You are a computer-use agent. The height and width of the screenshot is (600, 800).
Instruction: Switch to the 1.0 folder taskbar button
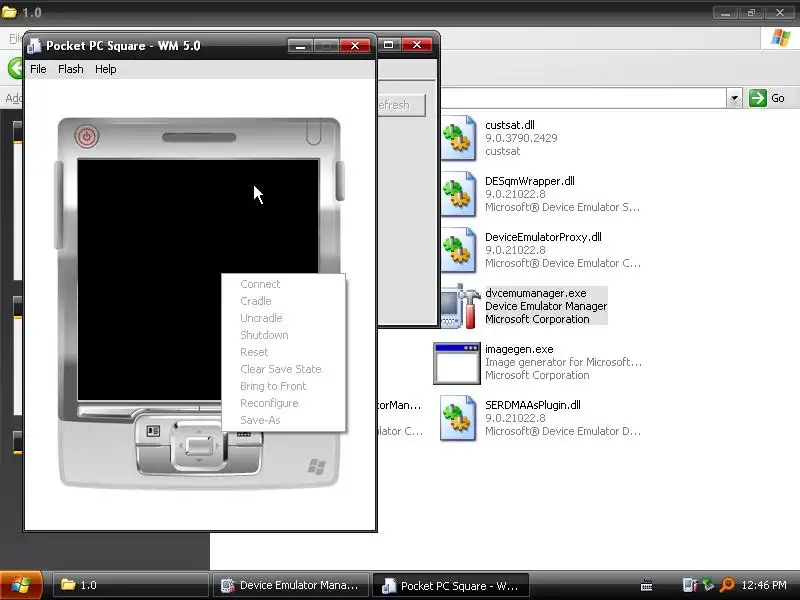(130, 585)
